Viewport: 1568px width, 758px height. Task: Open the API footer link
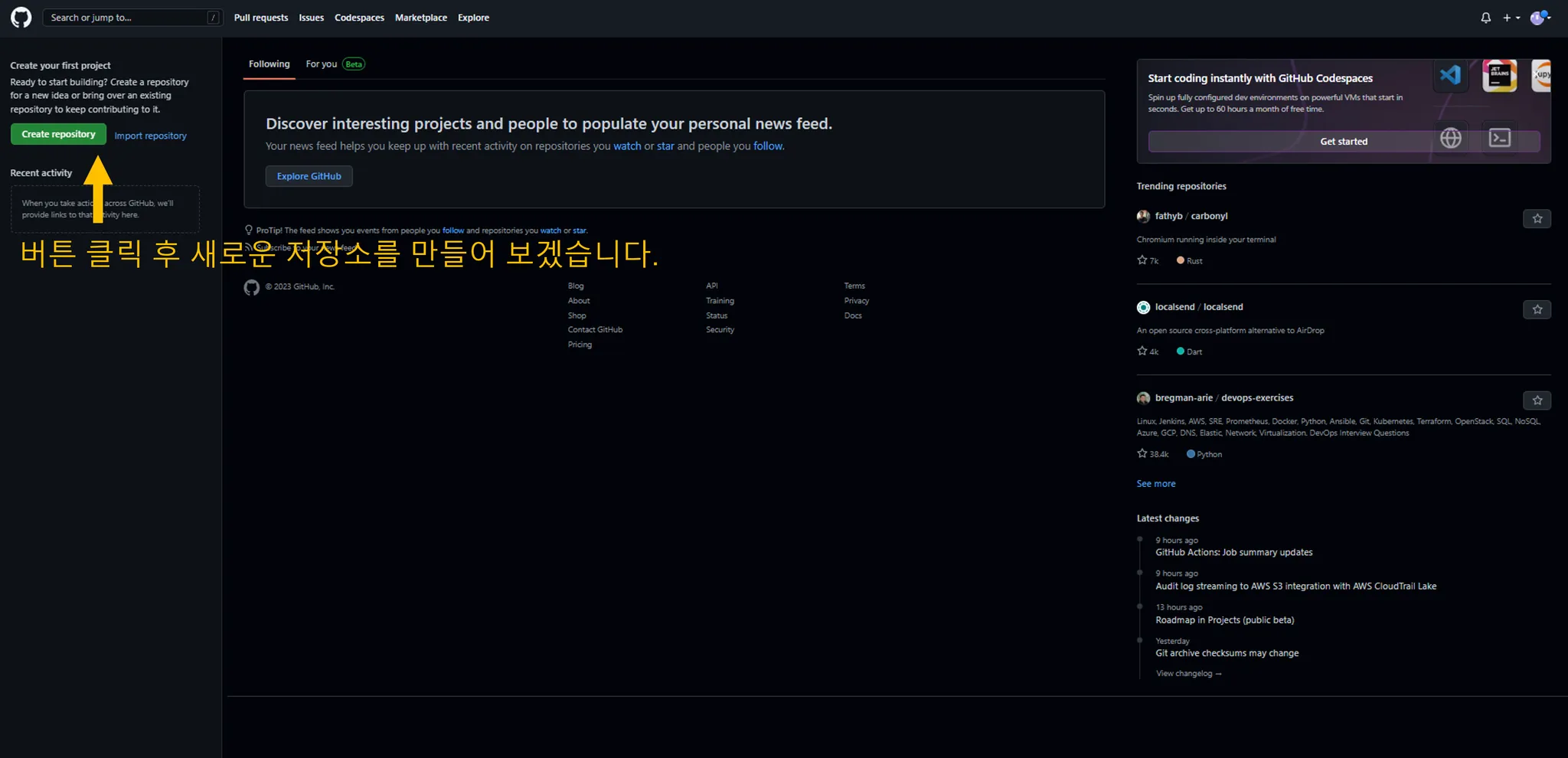click(x=712, y=286)
